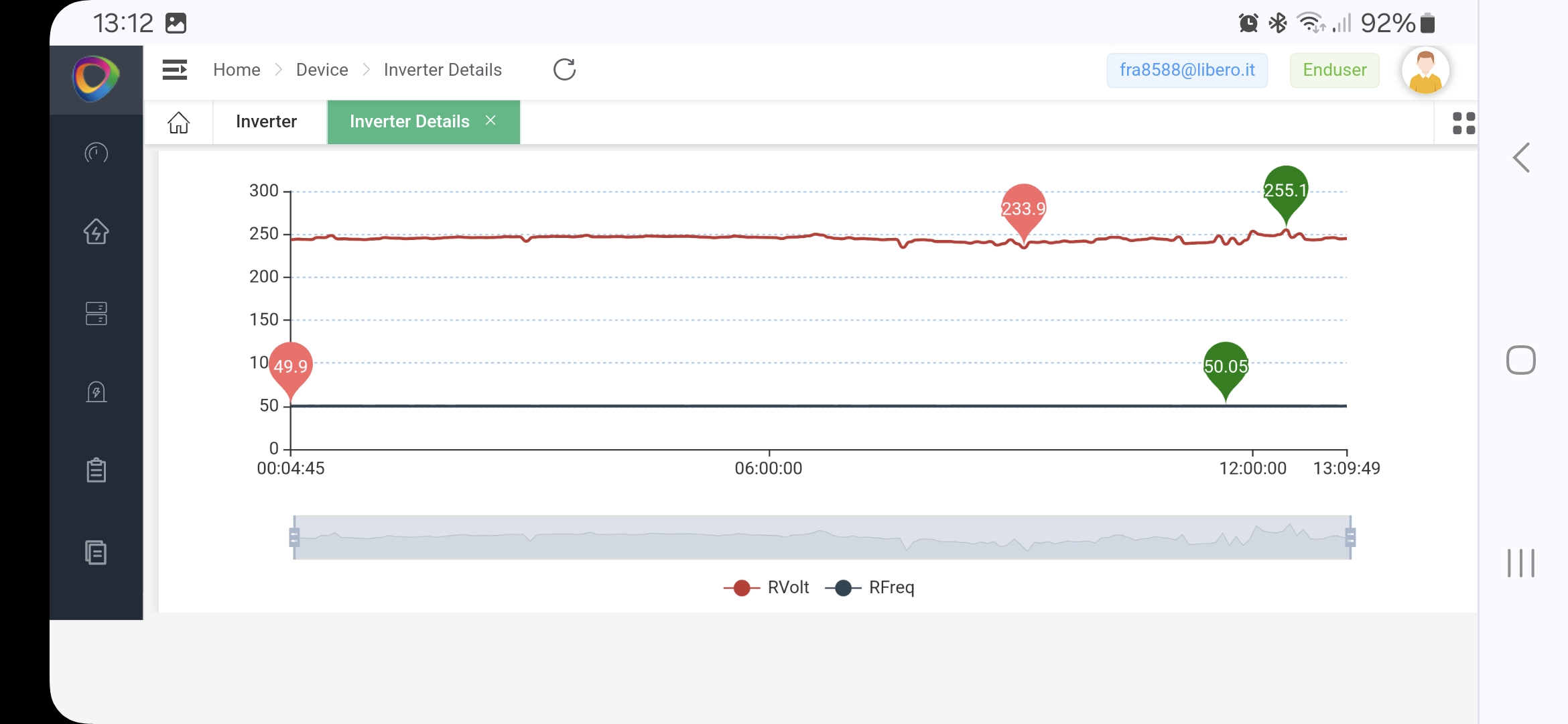Open the dashboard gauge sidebar icon
Image resolution: width=1568 pixels, height=724 pixels.
point(96,154)
